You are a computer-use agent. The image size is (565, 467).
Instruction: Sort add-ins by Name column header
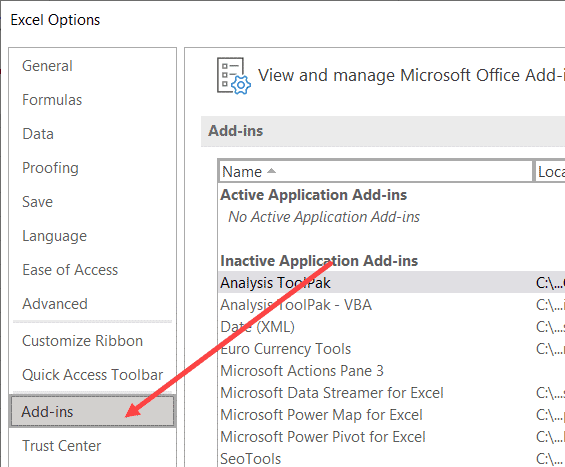pyautogui.click(x=375, y=172)
